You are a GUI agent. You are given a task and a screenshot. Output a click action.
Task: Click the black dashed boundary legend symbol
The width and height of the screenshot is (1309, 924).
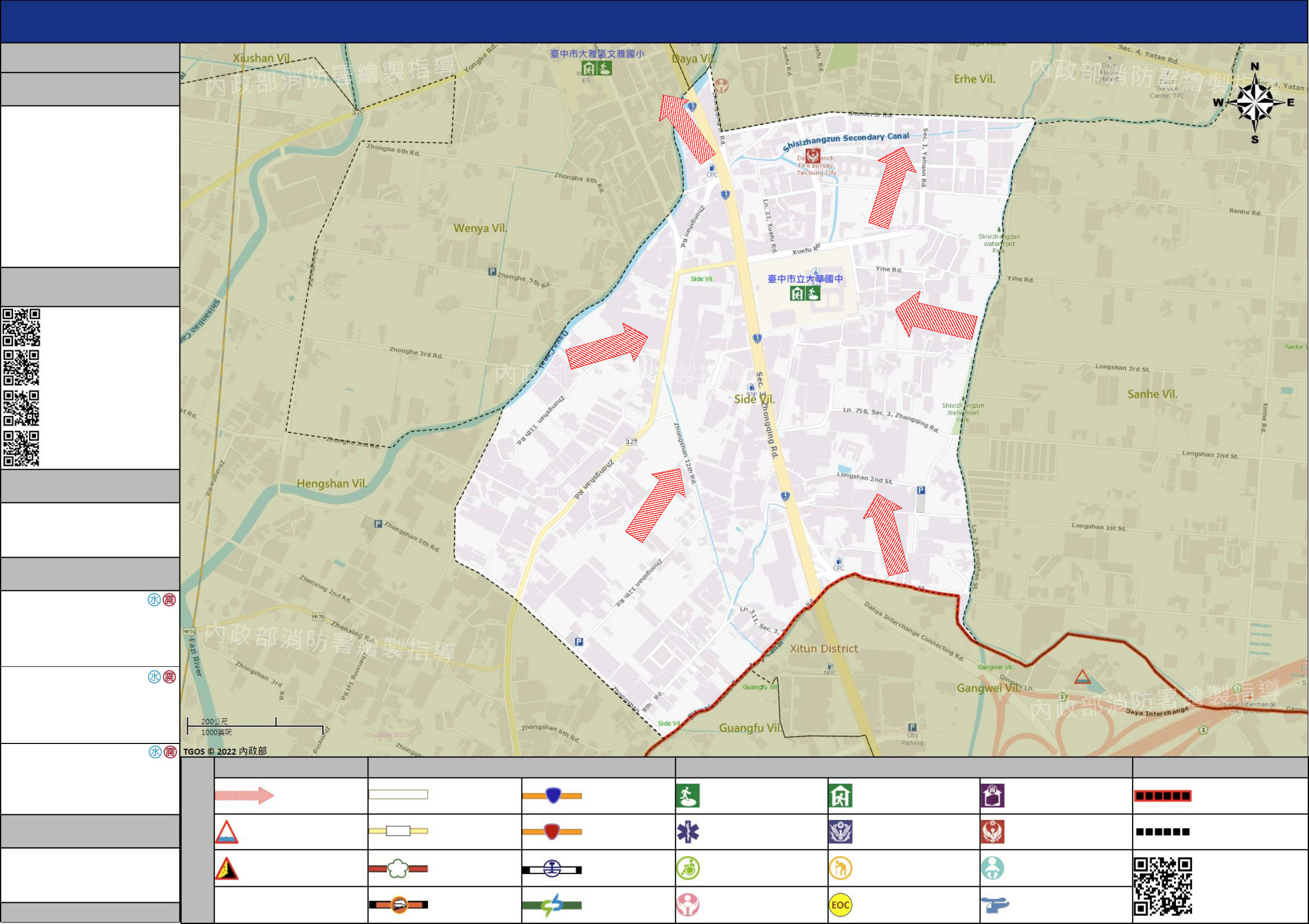coord(1163,832)
